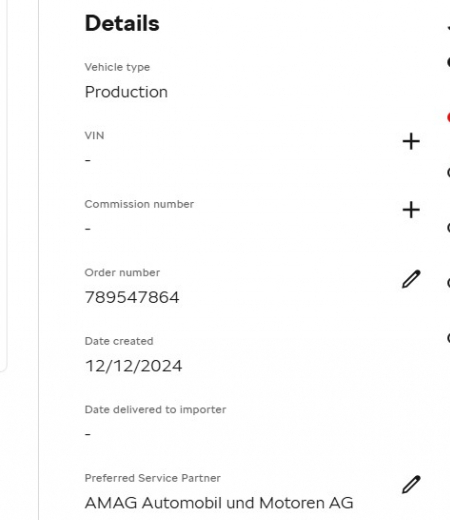Click the Details section heading
Screen dimensions: 450x520
[x=122, y=23]
